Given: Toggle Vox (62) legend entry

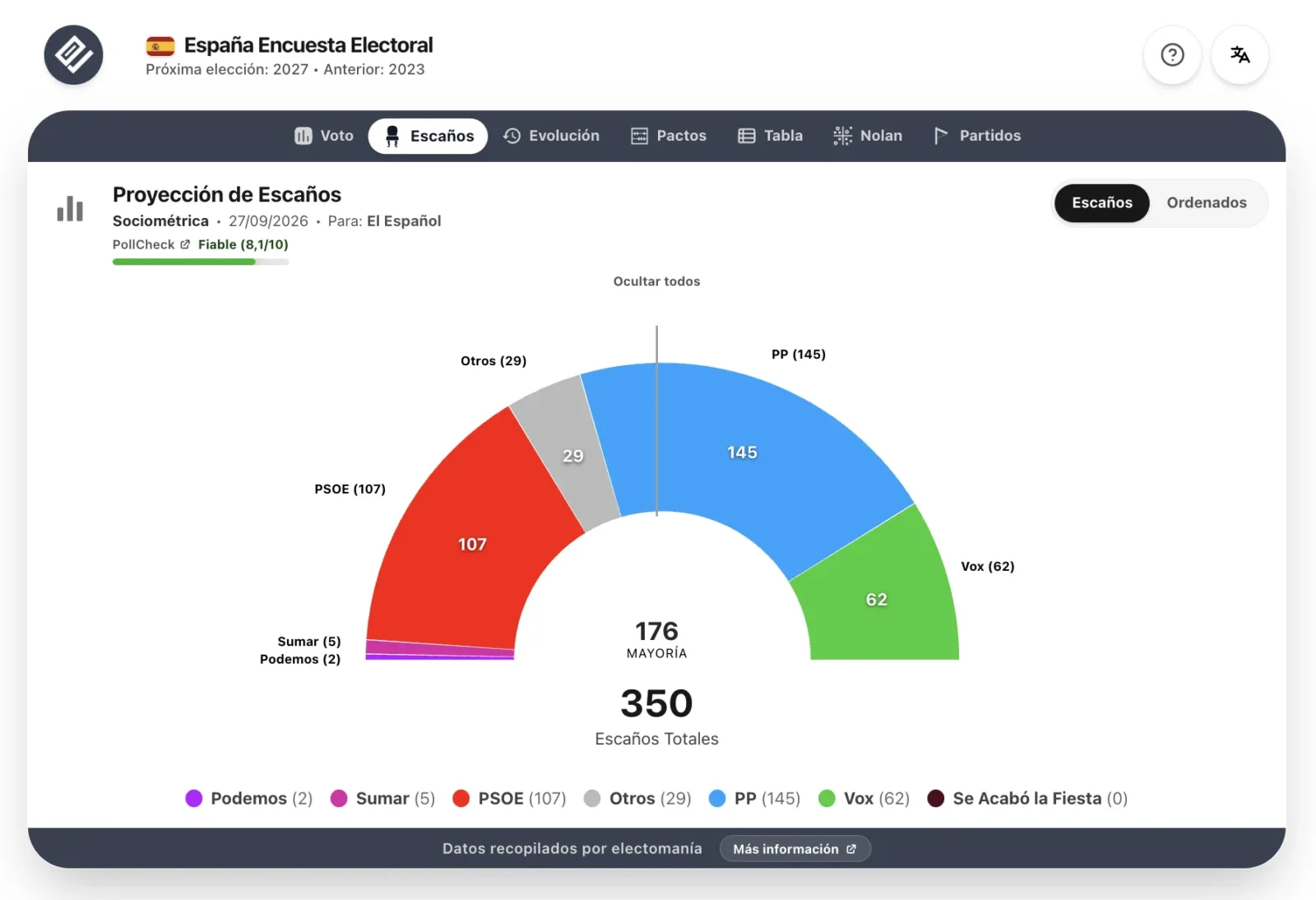Looking at the screenshot, I should pyautogui.click(x=864, y=798).
